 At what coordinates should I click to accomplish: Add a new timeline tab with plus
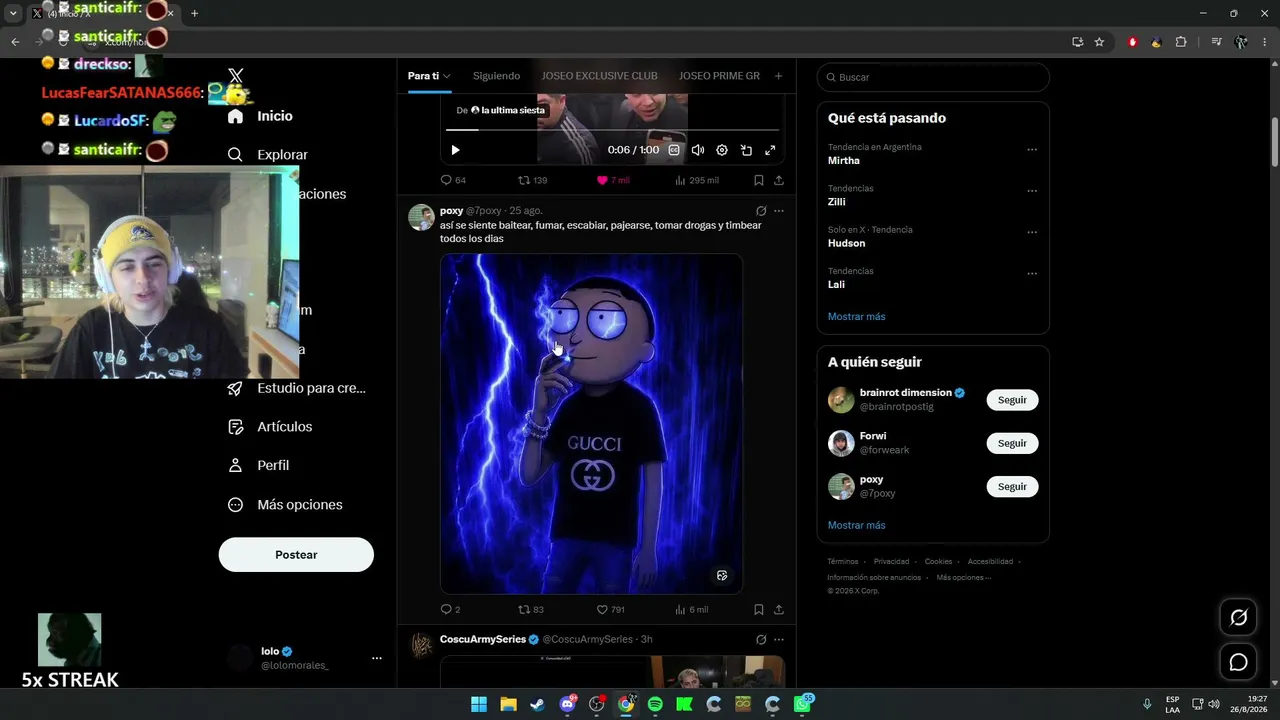coord(778,76)
